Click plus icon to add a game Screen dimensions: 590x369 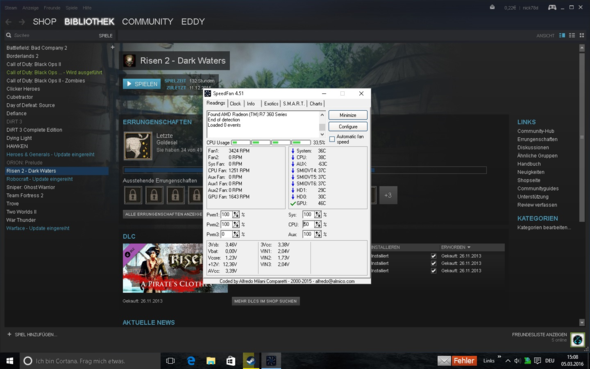coord(9,334)
